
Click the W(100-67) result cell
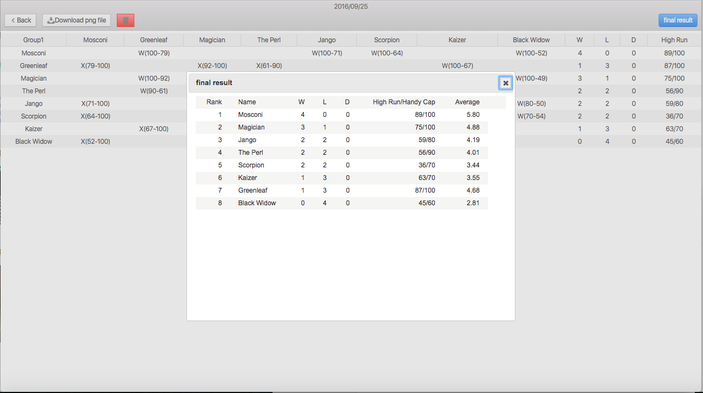pos(457,65)
